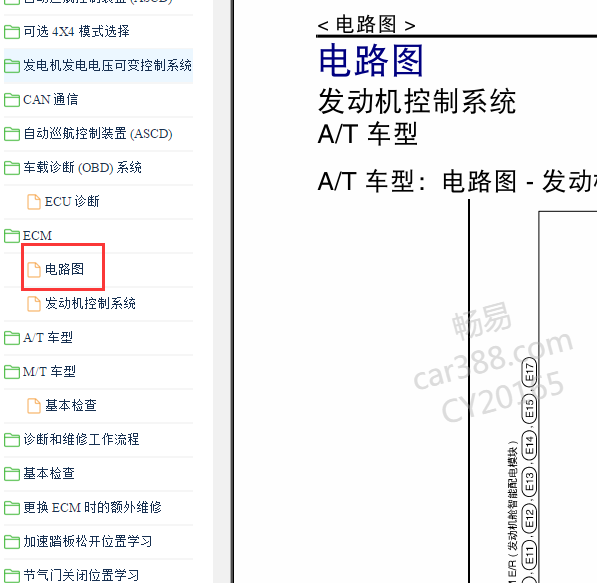The image size is (597, 583).
Task: Click the E13 connector label in the diagram
Action: pos(529,481)
